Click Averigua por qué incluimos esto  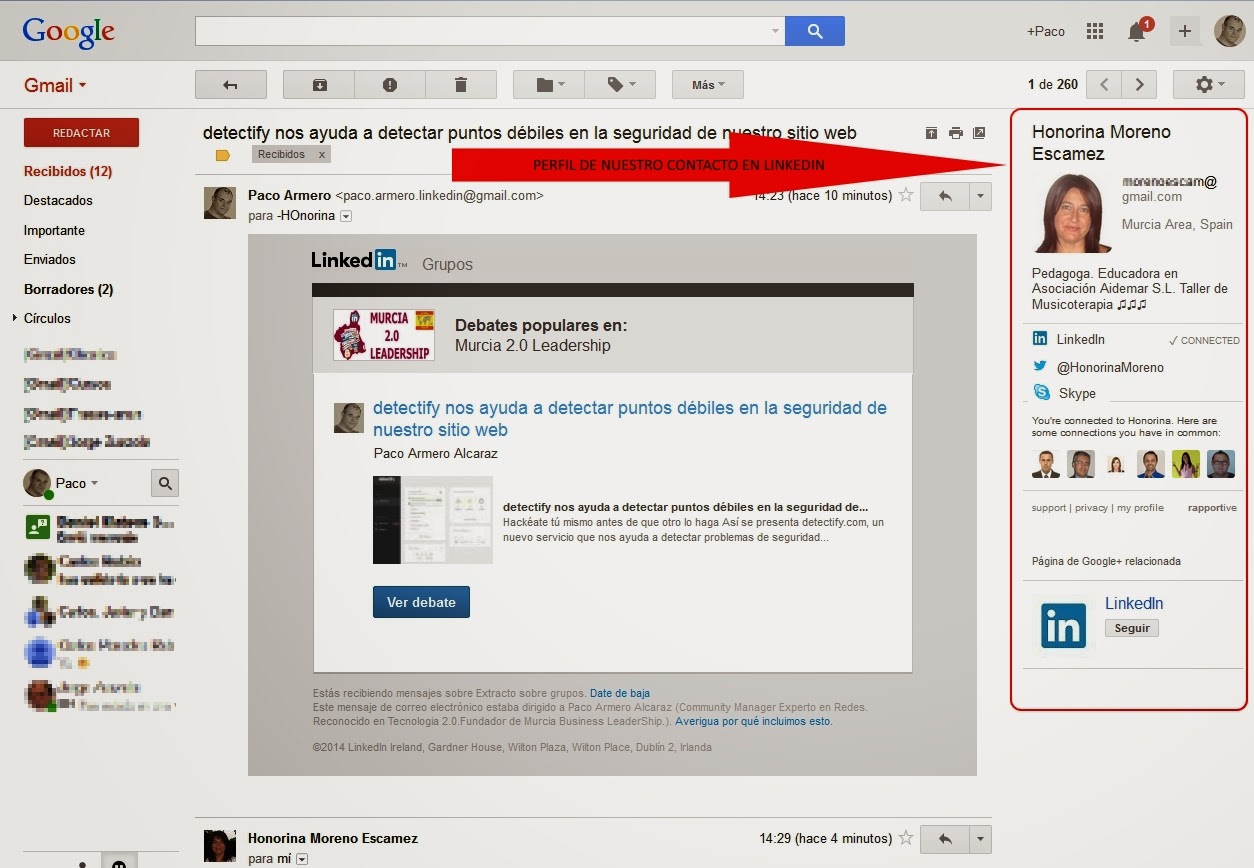pos(753,721)
